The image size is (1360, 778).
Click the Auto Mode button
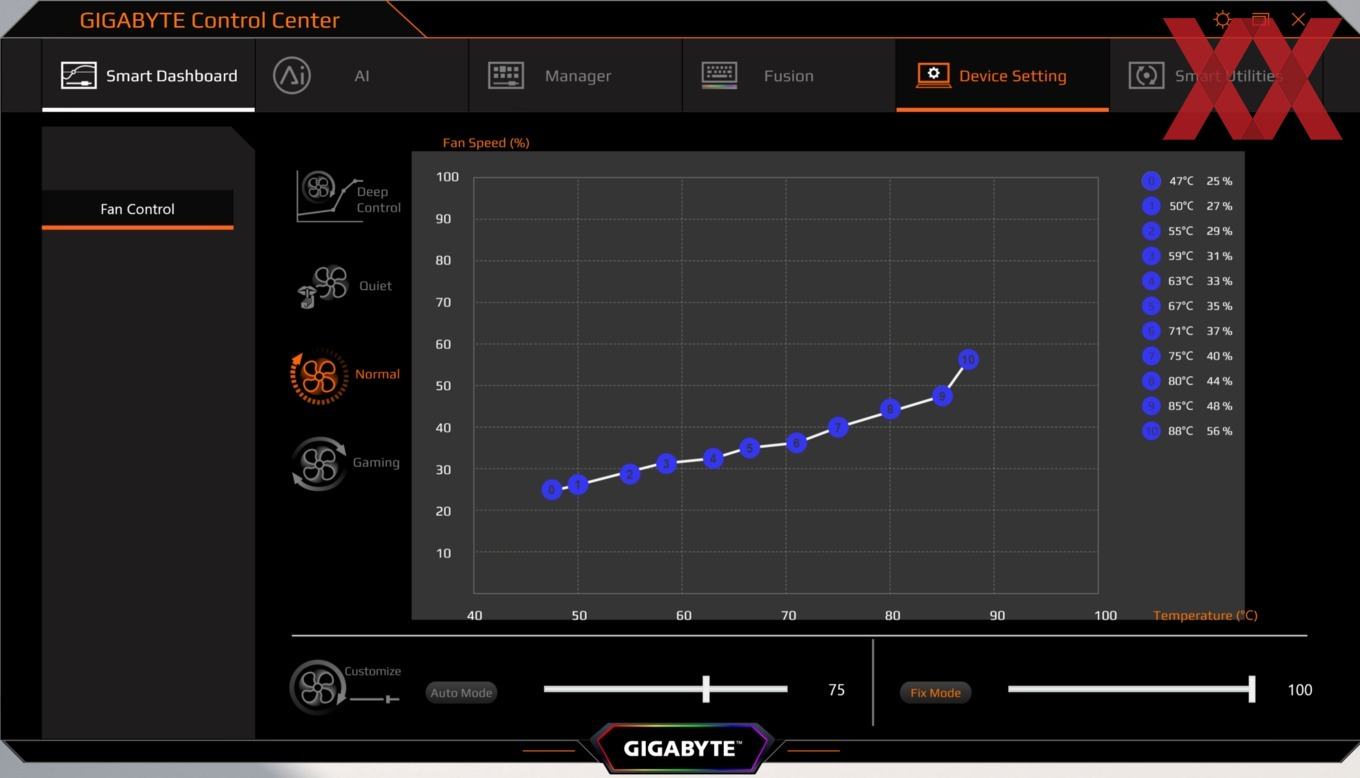click(x=461, y=692)
